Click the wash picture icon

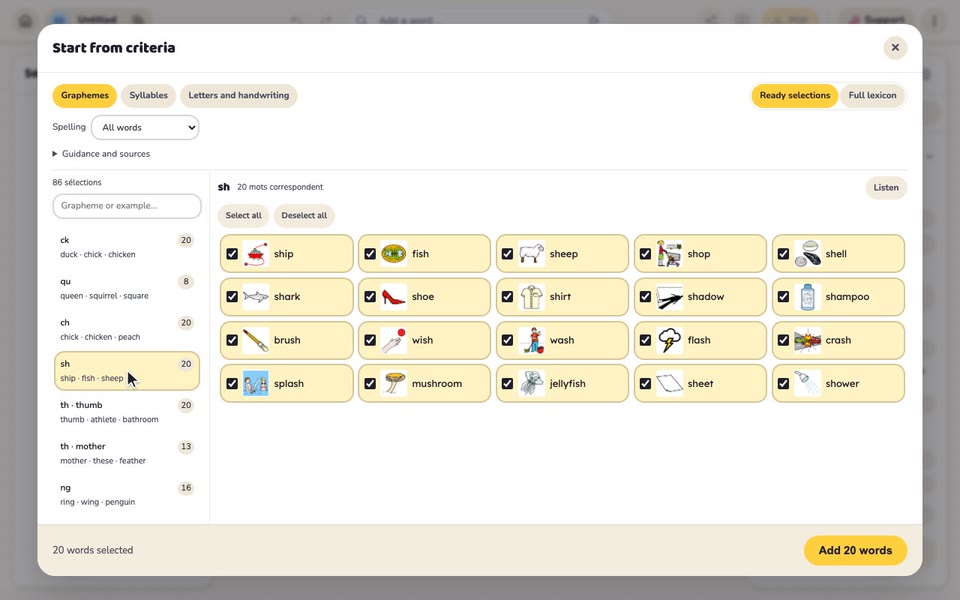(531, 340)
